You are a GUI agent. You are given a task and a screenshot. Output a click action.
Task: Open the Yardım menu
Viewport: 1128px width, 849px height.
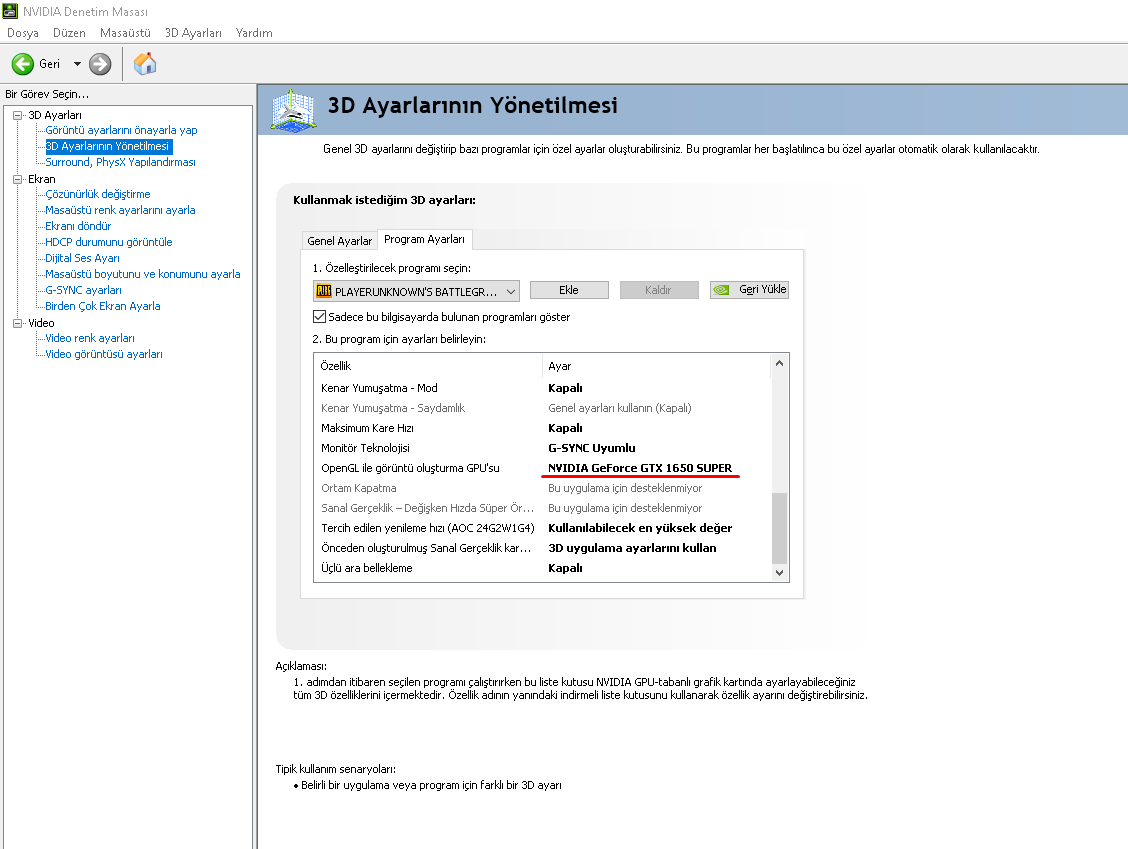pos(254,33)
